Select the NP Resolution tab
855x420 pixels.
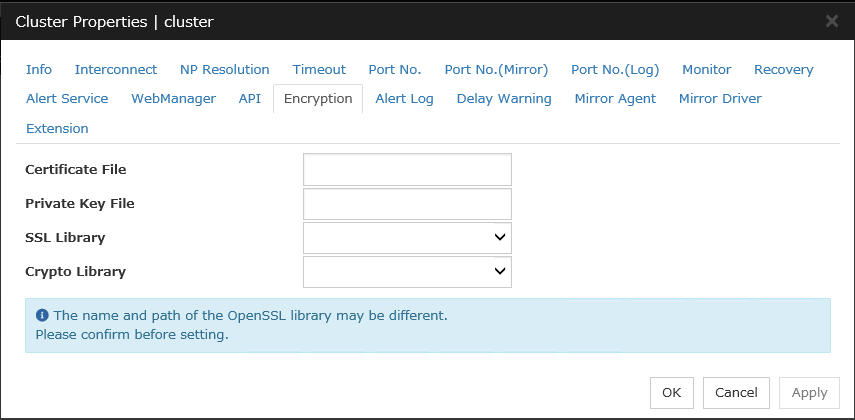click(x=224, y=70)
